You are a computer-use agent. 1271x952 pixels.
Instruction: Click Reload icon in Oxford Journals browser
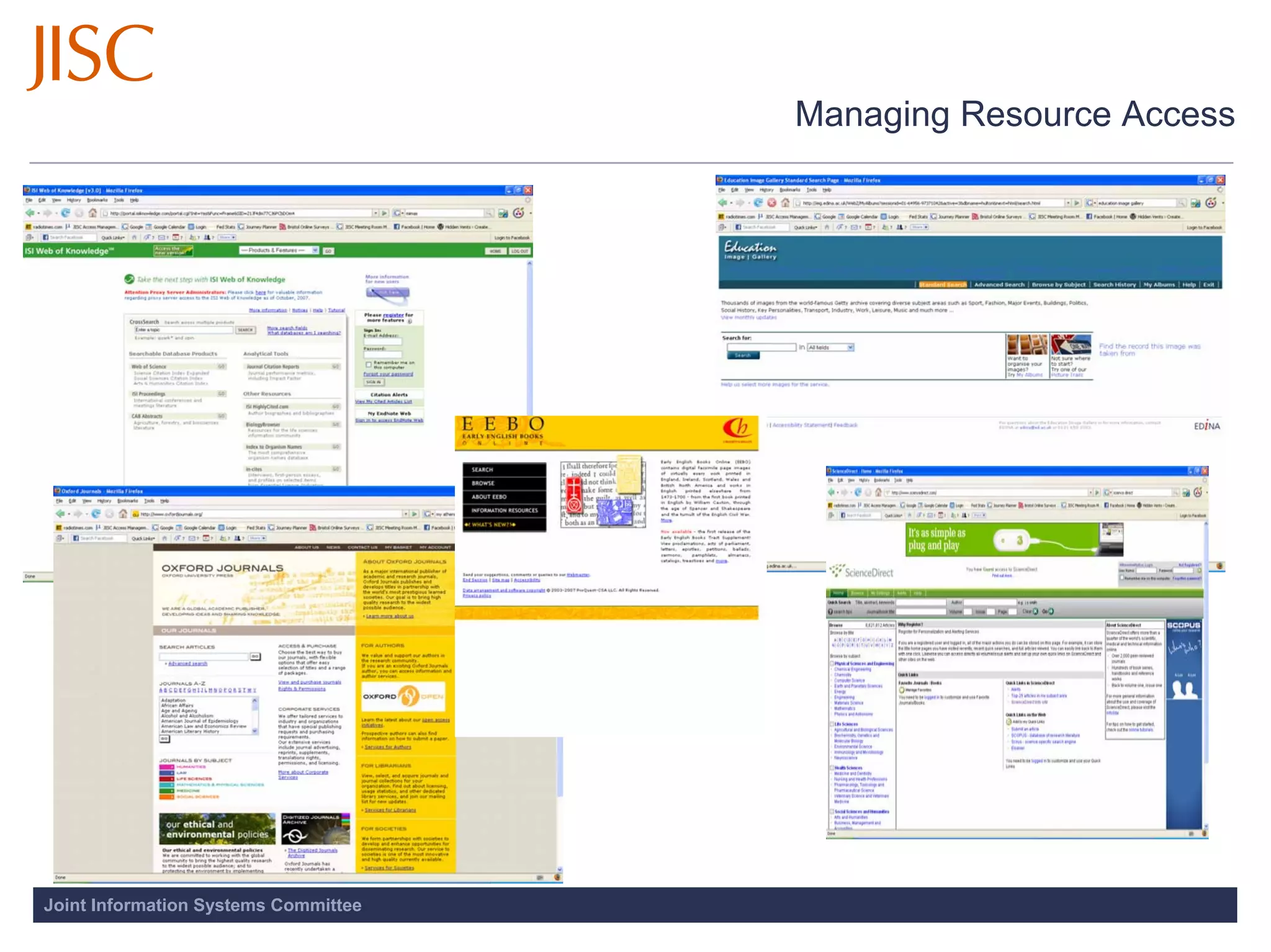pos(96,514)
